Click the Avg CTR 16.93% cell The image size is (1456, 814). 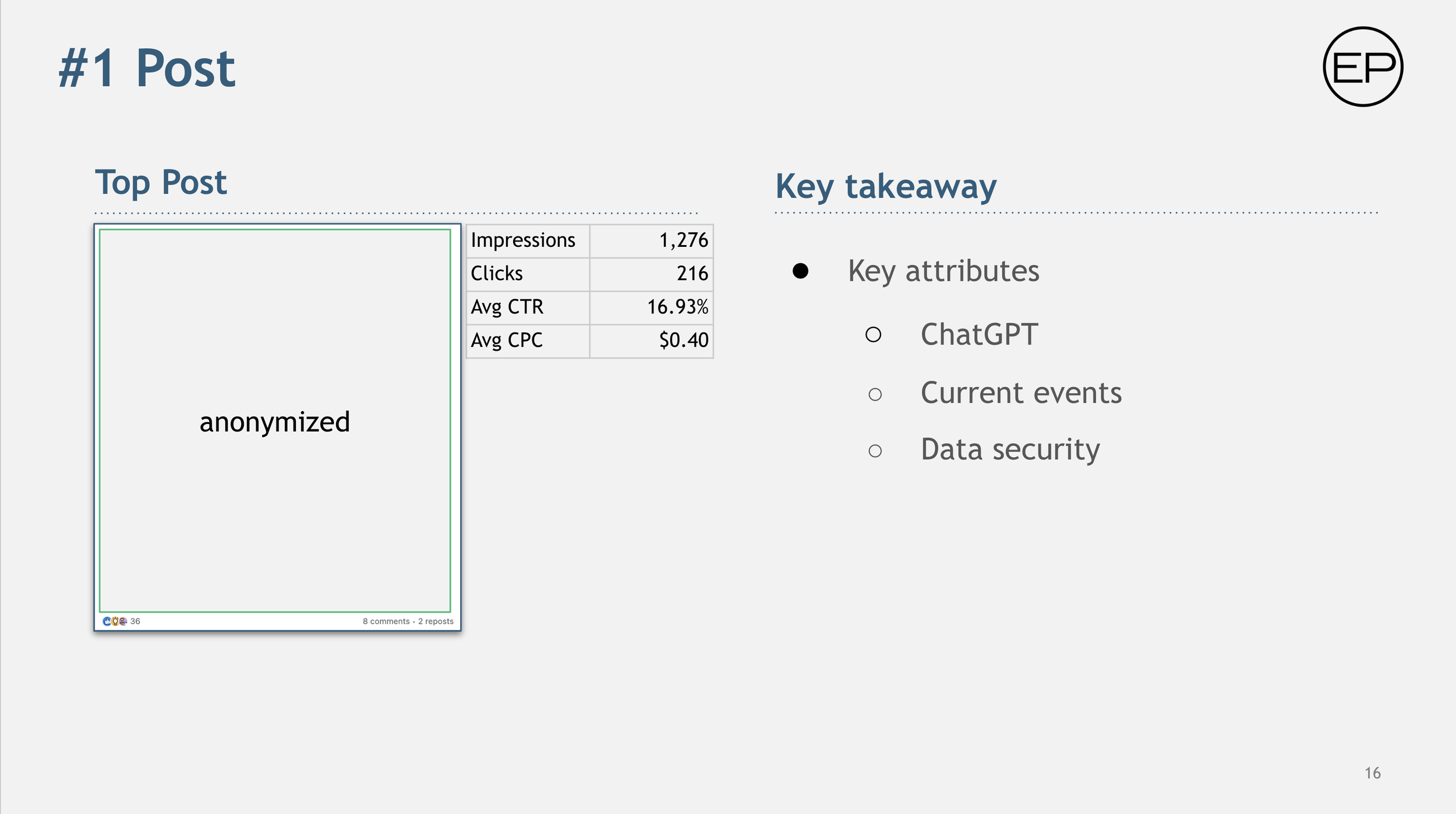coord(652,307)
